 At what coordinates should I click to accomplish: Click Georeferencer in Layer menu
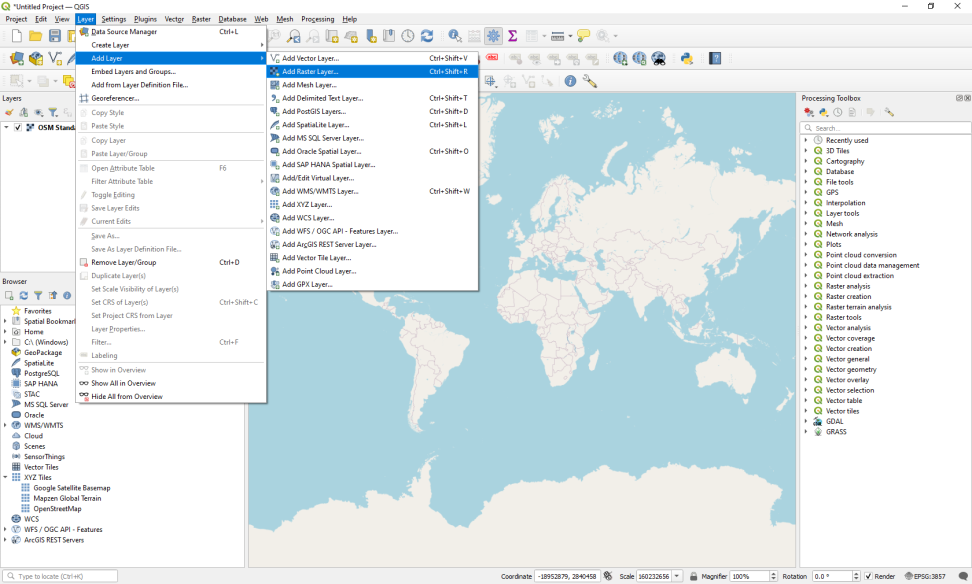coord(171,98)
